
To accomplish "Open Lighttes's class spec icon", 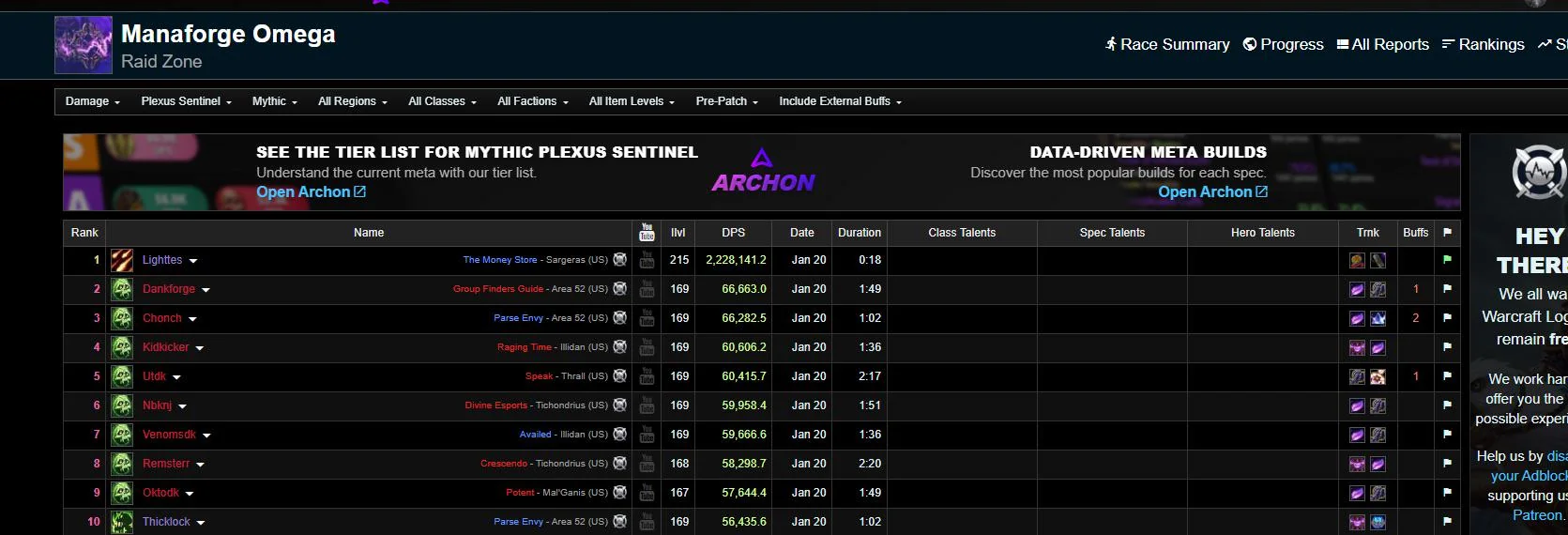I will [122, 260].
